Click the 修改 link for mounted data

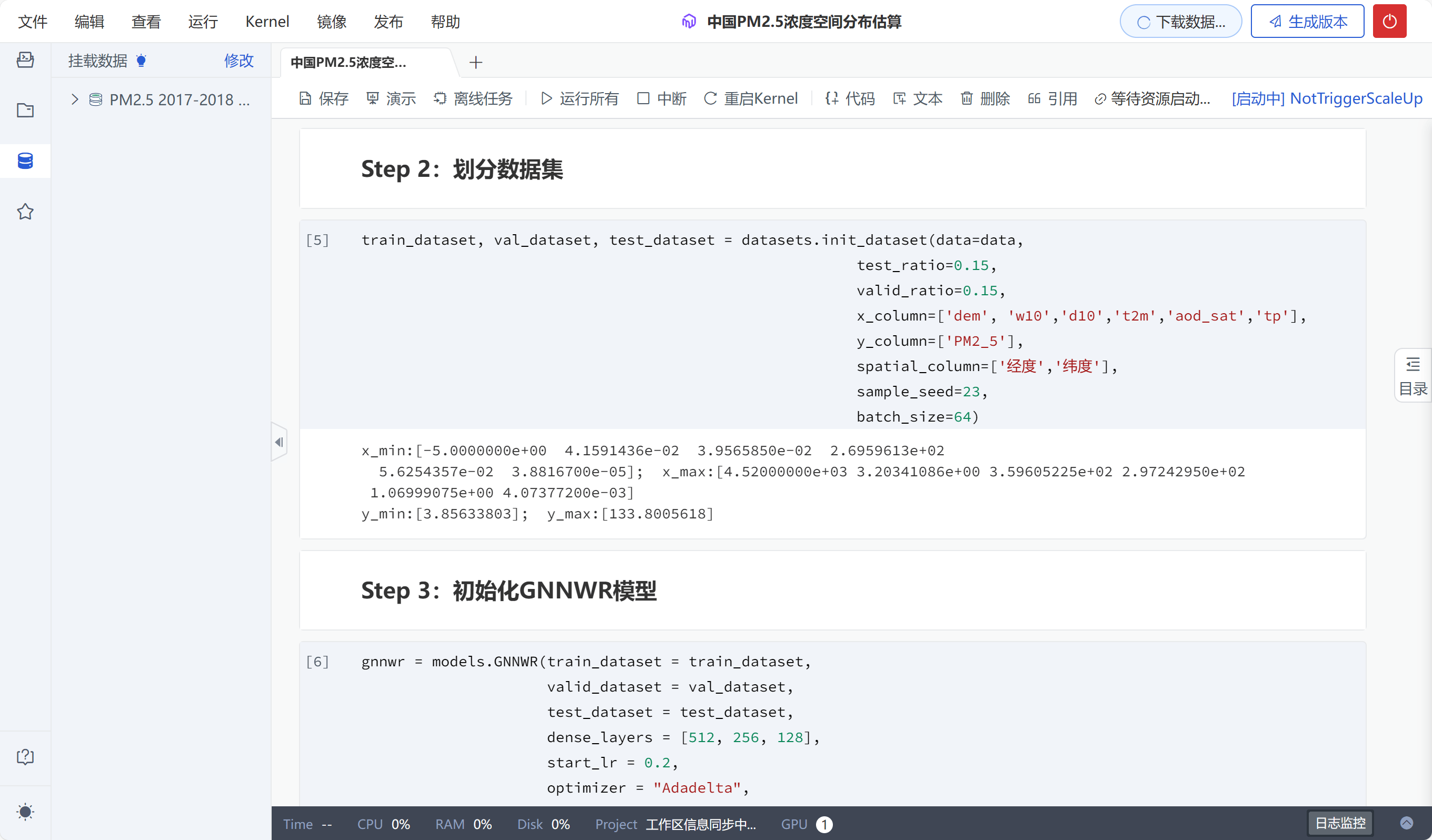238,61
